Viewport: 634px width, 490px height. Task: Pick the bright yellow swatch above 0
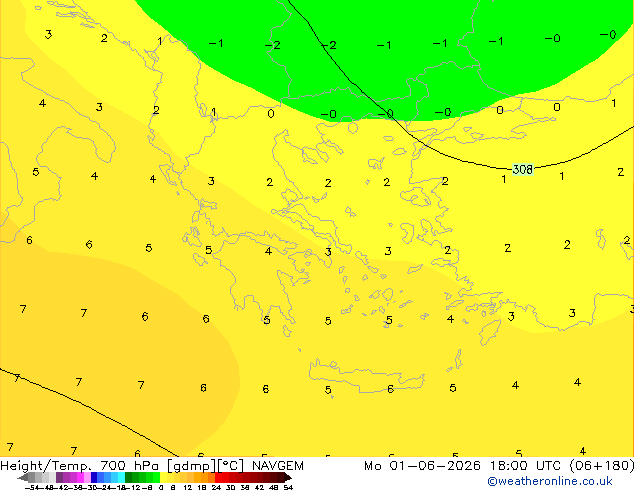[x=163, y=477]
